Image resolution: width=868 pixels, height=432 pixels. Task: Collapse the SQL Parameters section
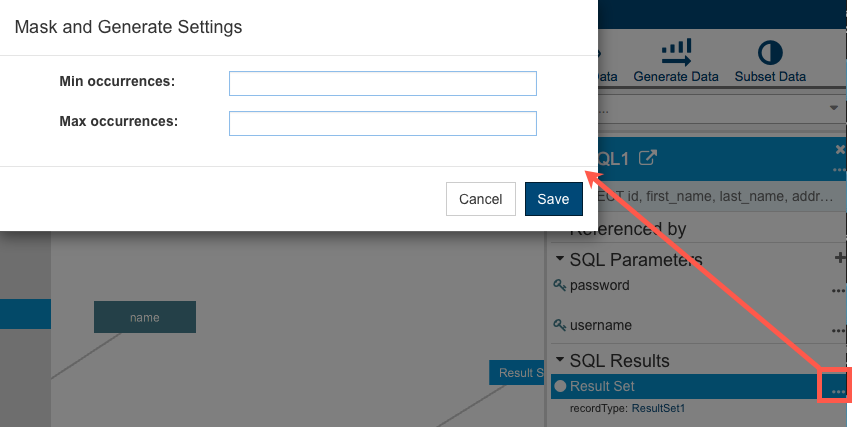(560, 258)
